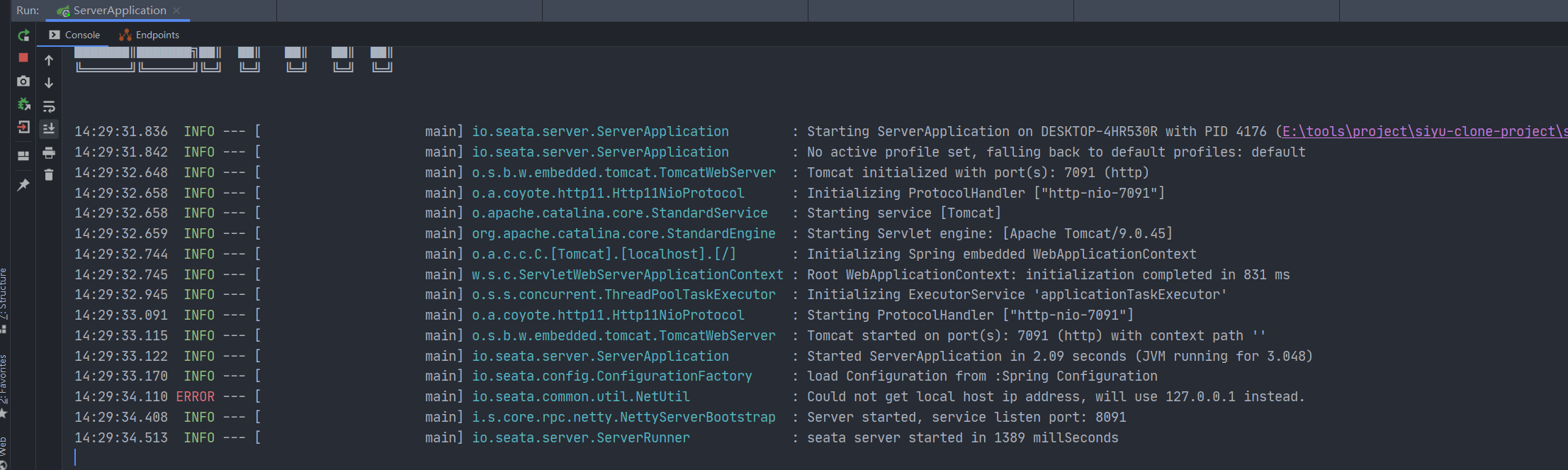The height and width of the screenshot is (470, 1568).
Task: Toggle scroll to end of console
Action: coord(49,128)
